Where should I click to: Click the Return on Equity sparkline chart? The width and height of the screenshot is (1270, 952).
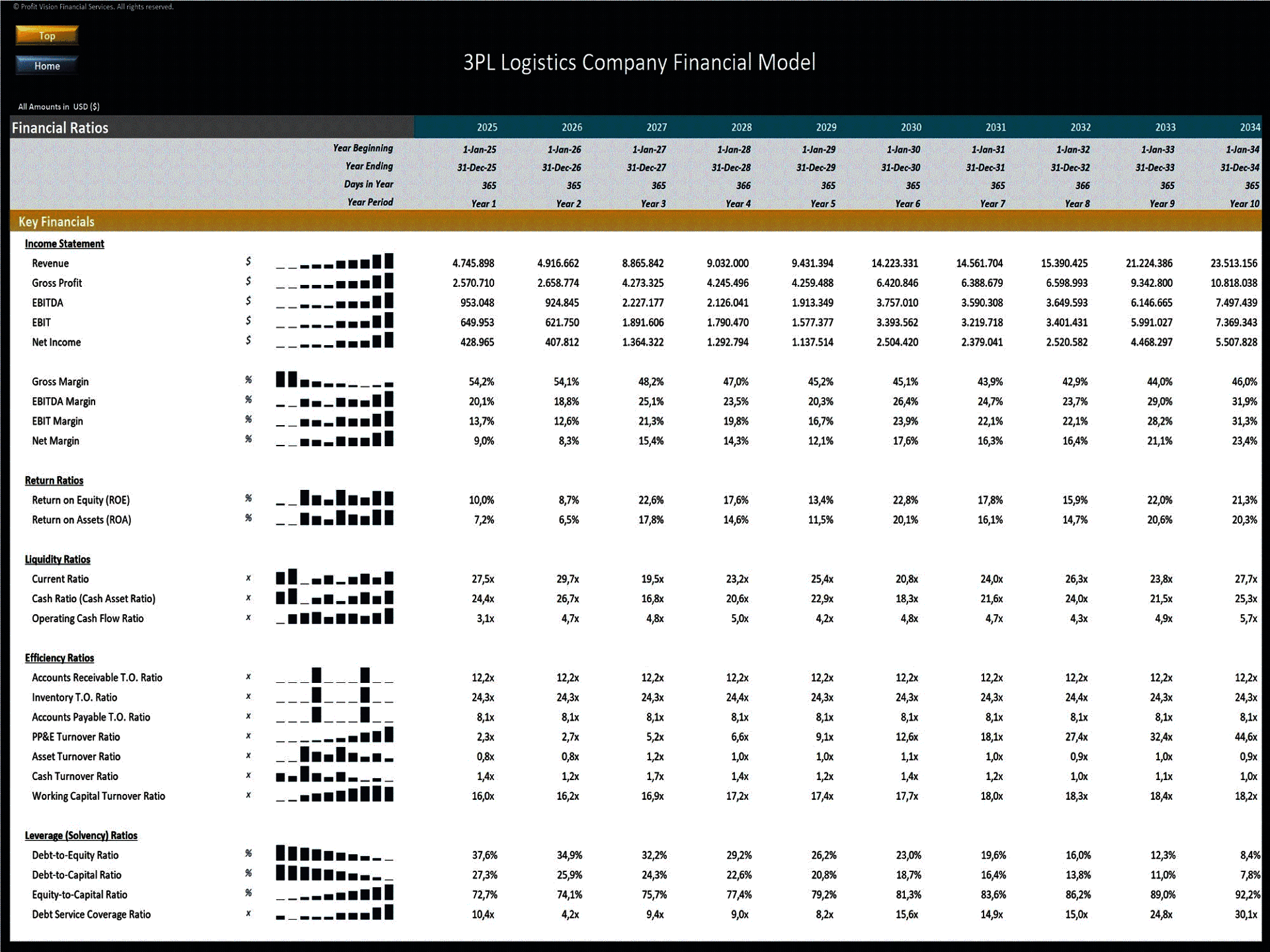[x=335, y=498]
